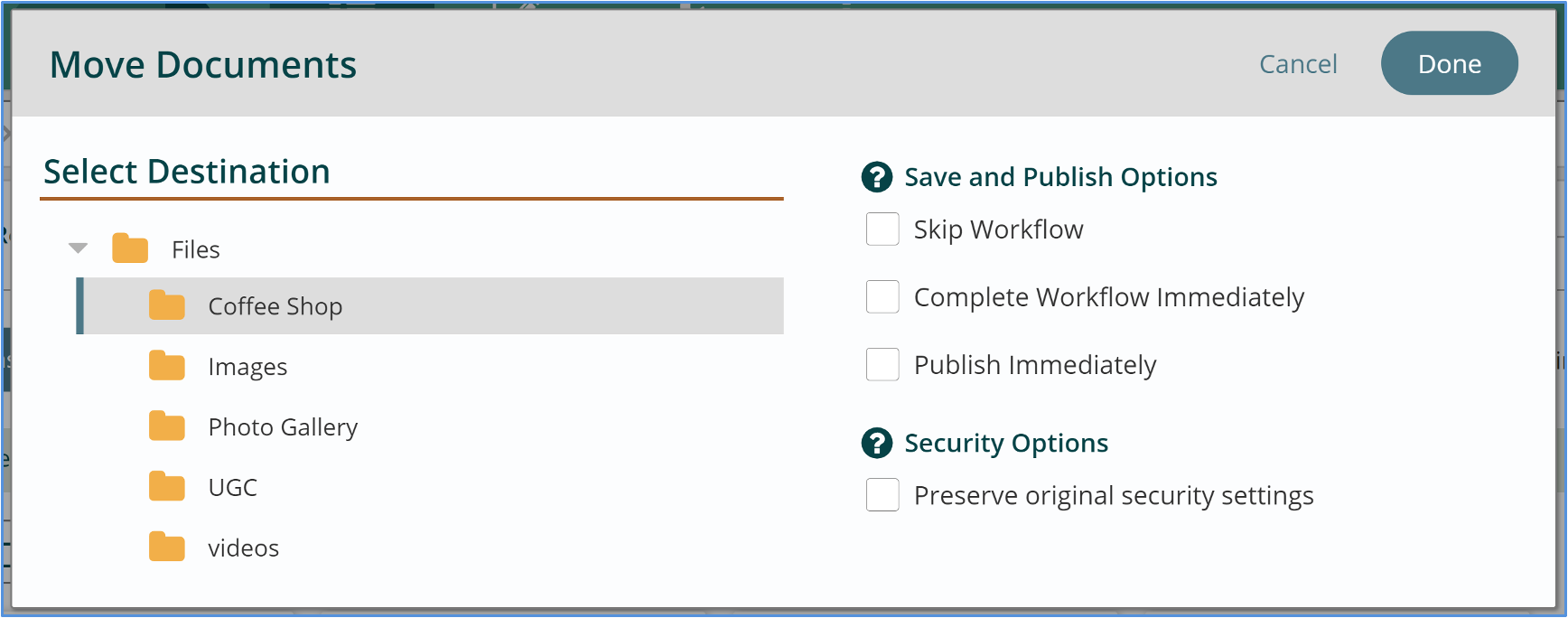Screen dimensions: 1568x618
Task: Collapse the Files tree node arrow
Action: (x=79, y=248)
